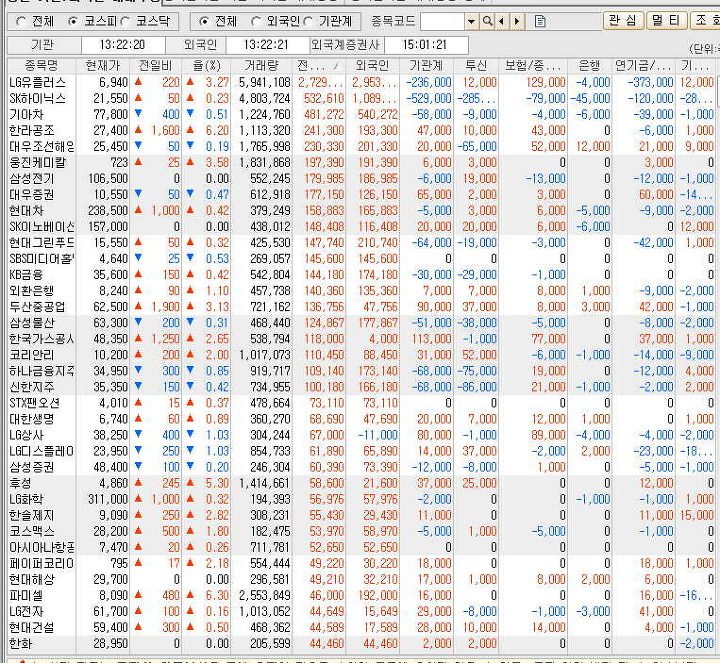Screen dimensions: 720x663
Task: Select the 코스피 radio button
Action: tap(73, 21)
